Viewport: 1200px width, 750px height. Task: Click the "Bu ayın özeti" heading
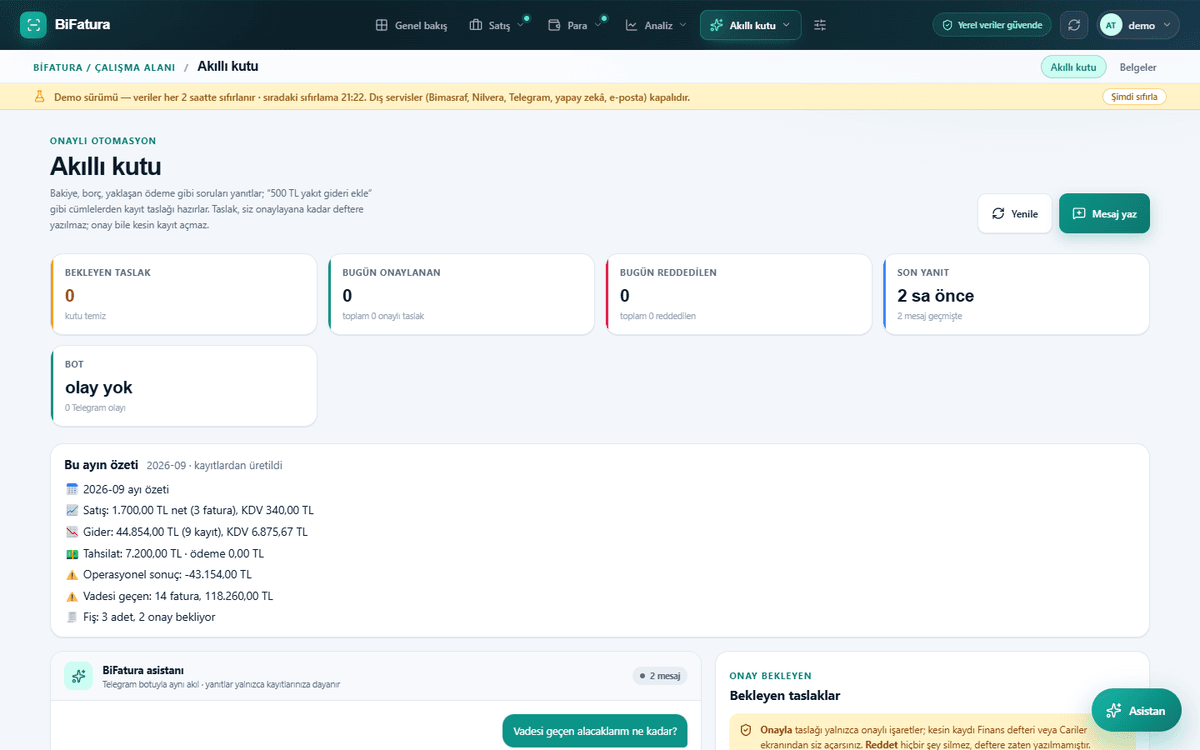(x=101, y=465)
